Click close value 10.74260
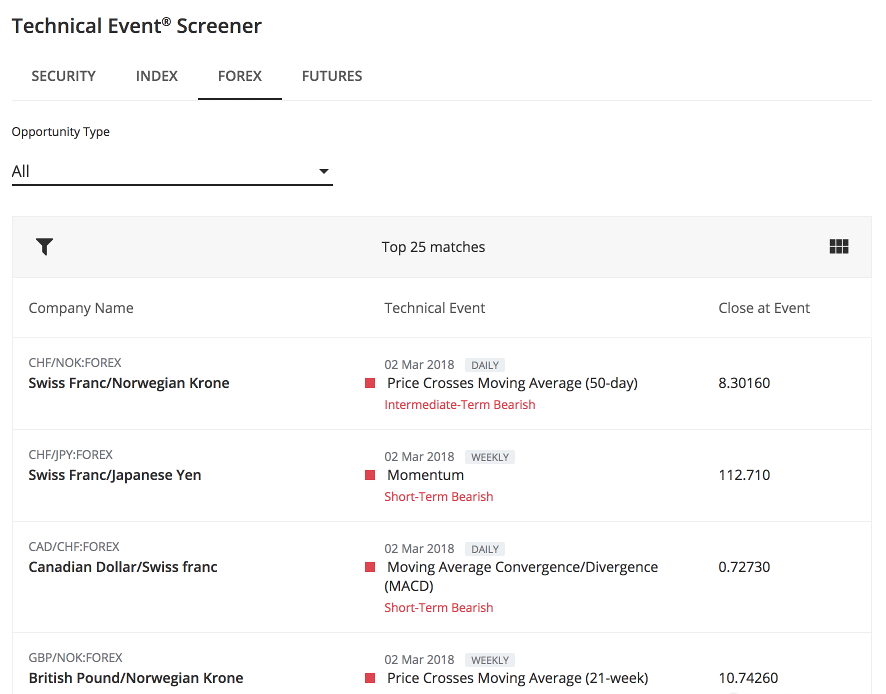The width and height of the screenshot is (886, 694). [x=748, y=678]
